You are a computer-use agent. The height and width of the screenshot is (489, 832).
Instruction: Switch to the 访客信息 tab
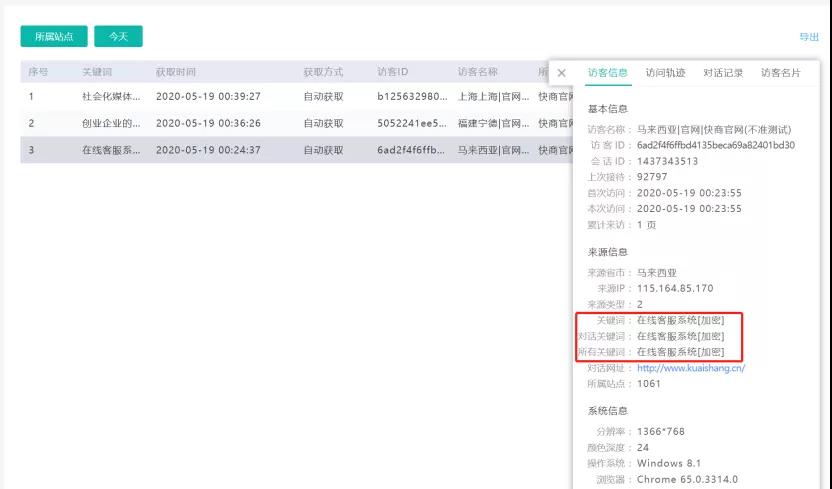tap(608, 73)
